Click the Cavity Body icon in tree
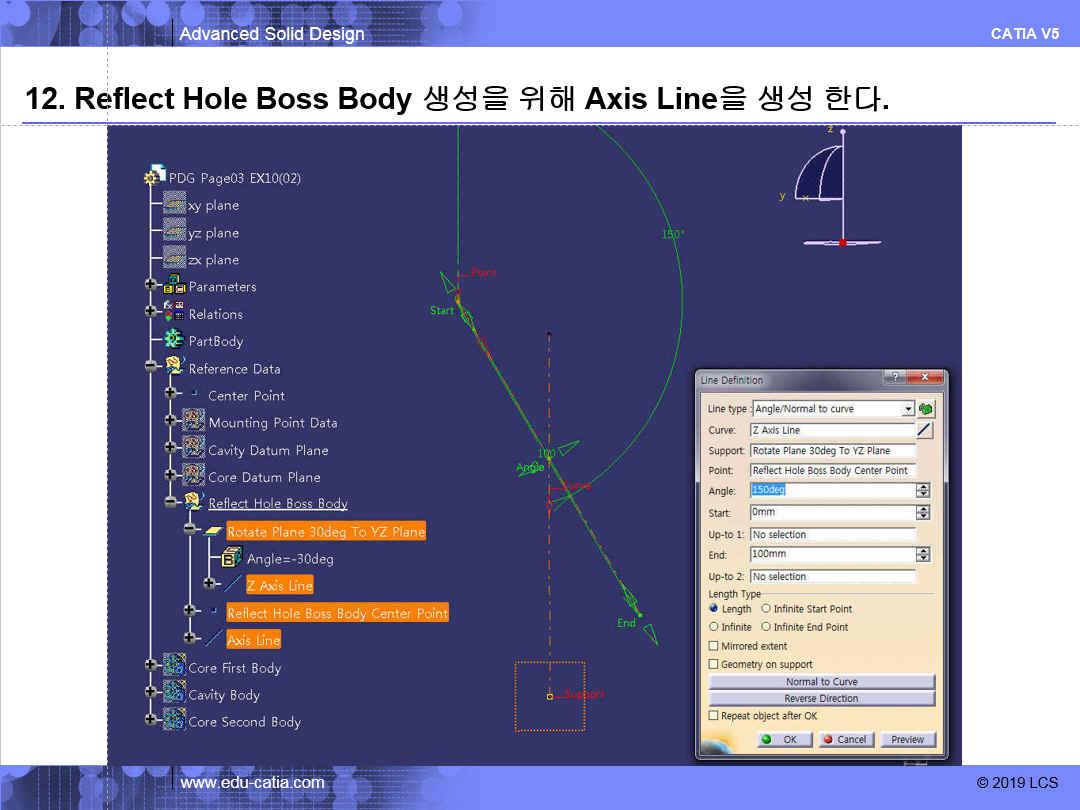This screenshot has width=1080, height=810. tap(174, 695)
